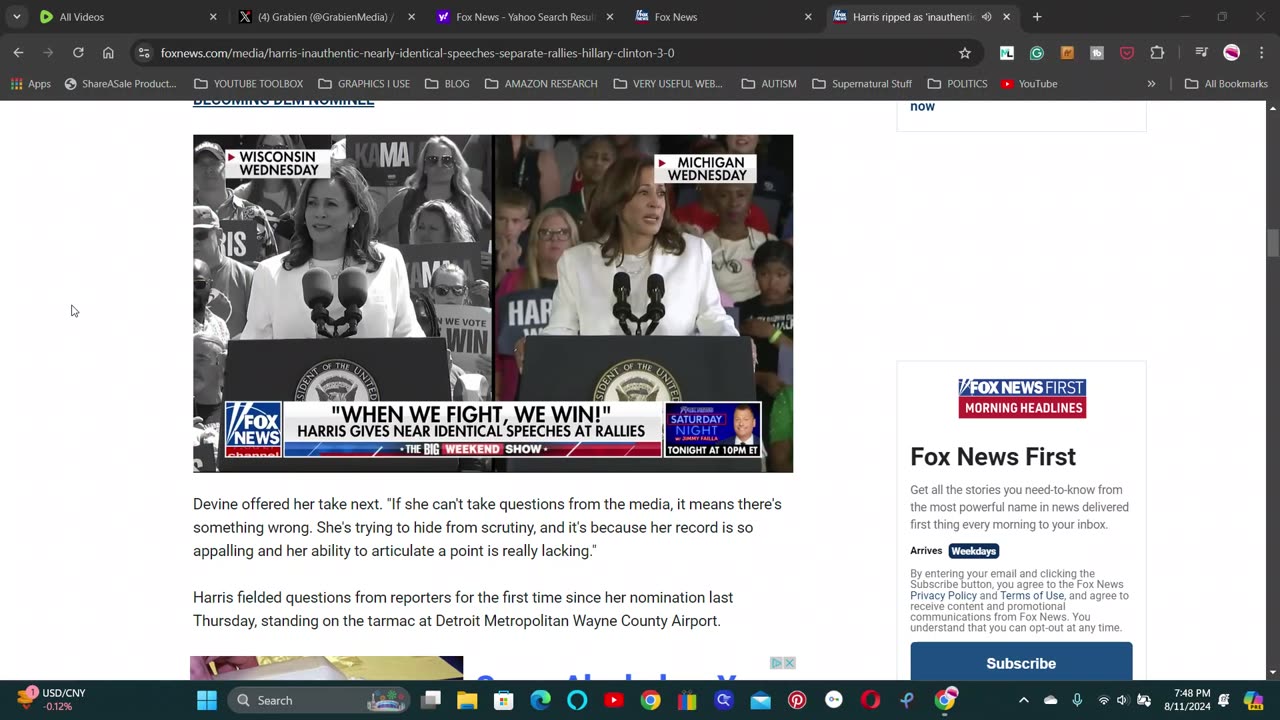The image size is (1280, 720).
Task: Show hidden bookmarks with the double chevron
Action: [1151, 84]
